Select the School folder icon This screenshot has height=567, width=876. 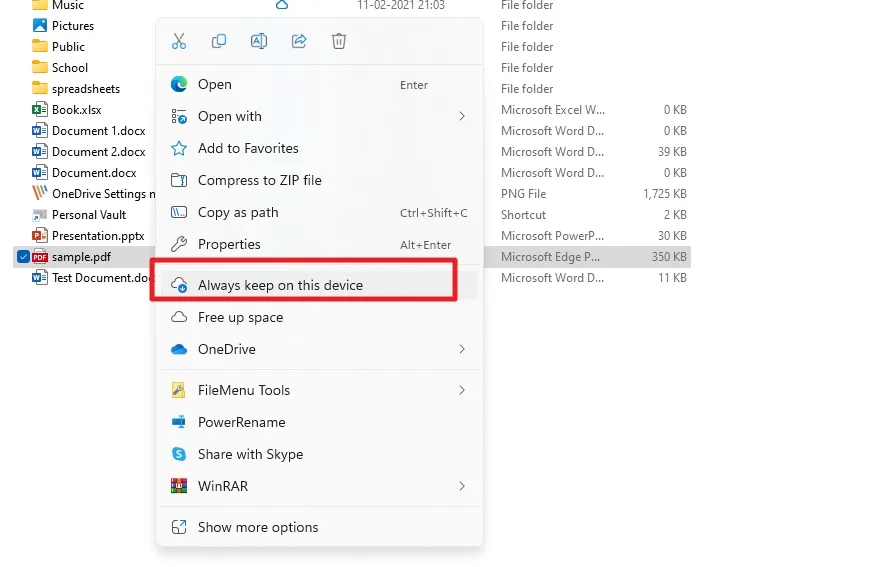pyautogui.click(x=40, y=68)
